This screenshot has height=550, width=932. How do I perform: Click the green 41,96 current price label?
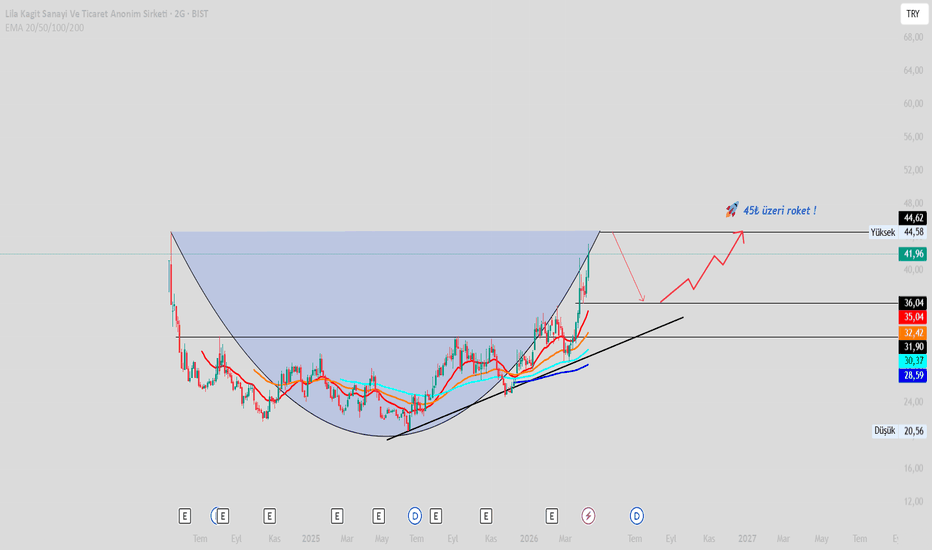pyautogui.click(x=913, y=254)
